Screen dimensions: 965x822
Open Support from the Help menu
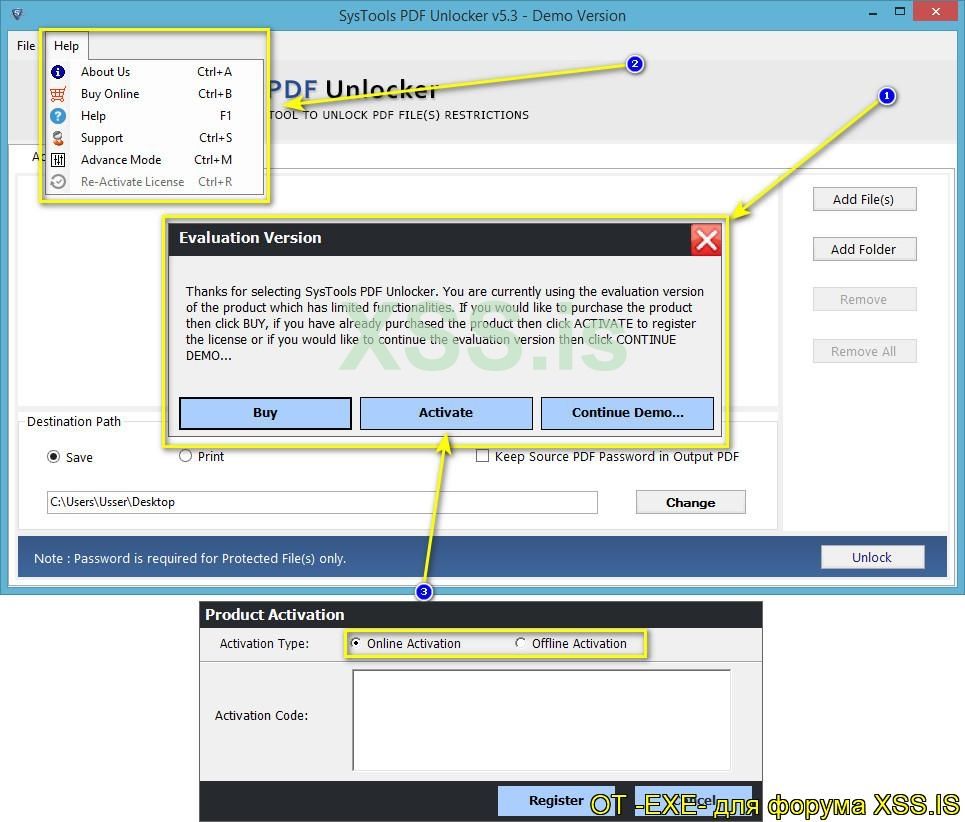pyautogui.click(x=156, y=138)
